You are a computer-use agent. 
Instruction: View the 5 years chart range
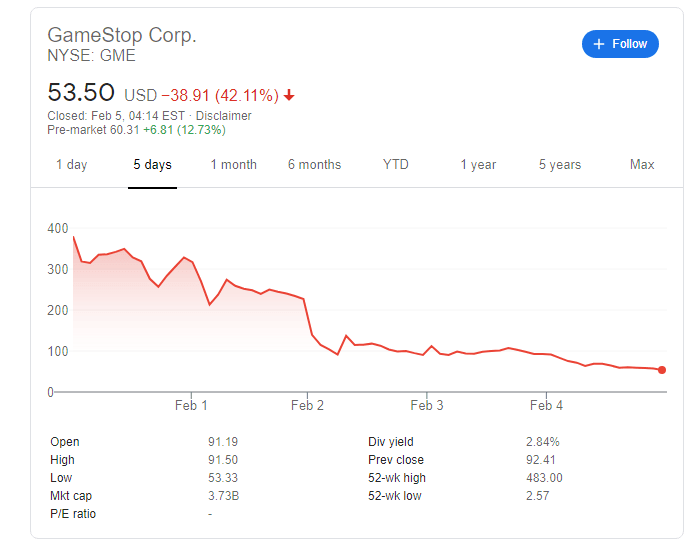tap(560, 165)
